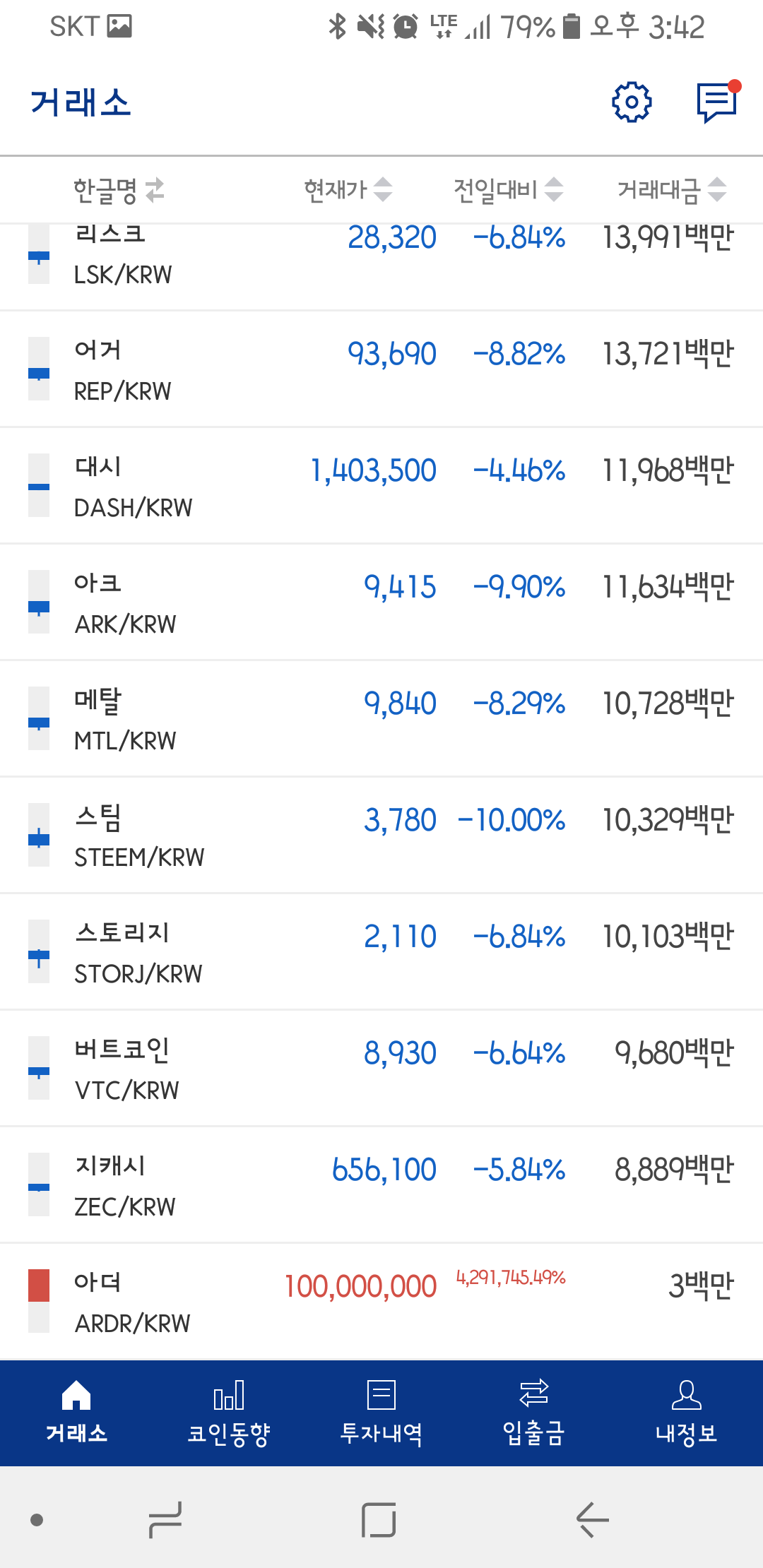Open the 스팀 STEEM/KRW coin row
The image size is (763, 1568).
pyautogui.click(x=381, y=836)
